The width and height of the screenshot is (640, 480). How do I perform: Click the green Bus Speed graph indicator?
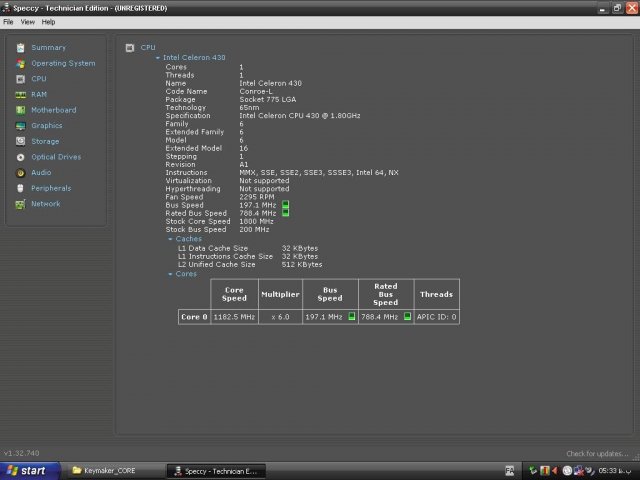coord(285,204)
